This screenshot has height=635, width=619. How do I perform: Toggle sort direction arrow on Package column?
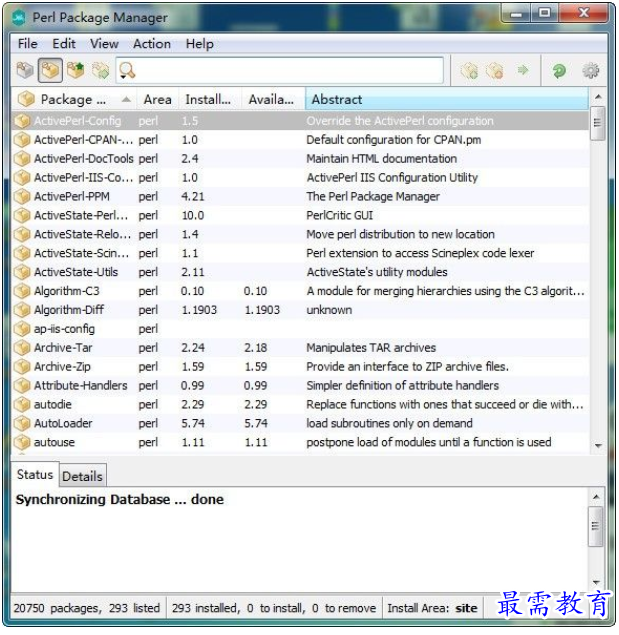tap(126, 99)
